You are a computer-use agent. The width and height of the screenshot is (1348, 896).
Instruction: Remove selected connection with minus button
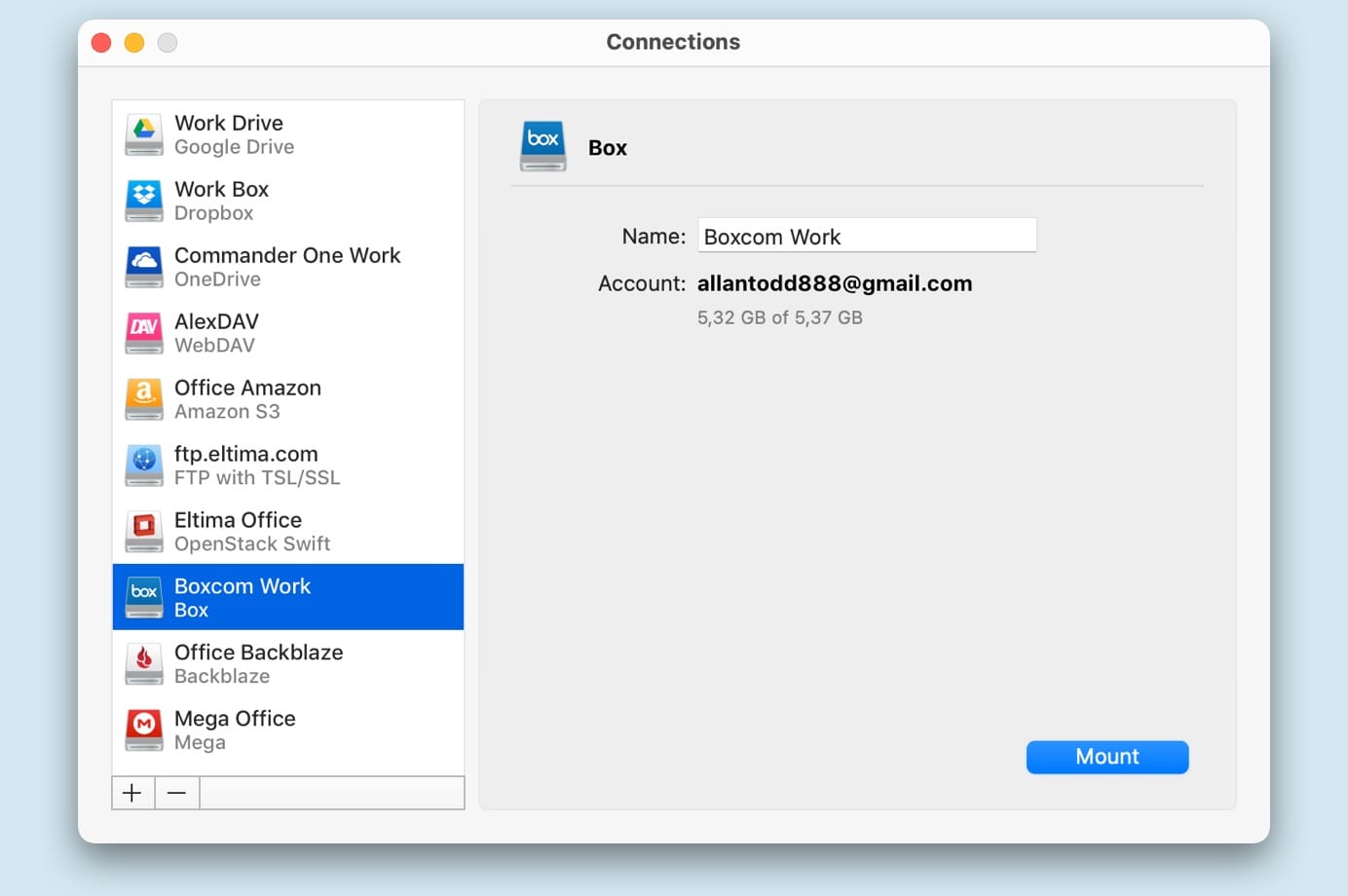(176, 793)
